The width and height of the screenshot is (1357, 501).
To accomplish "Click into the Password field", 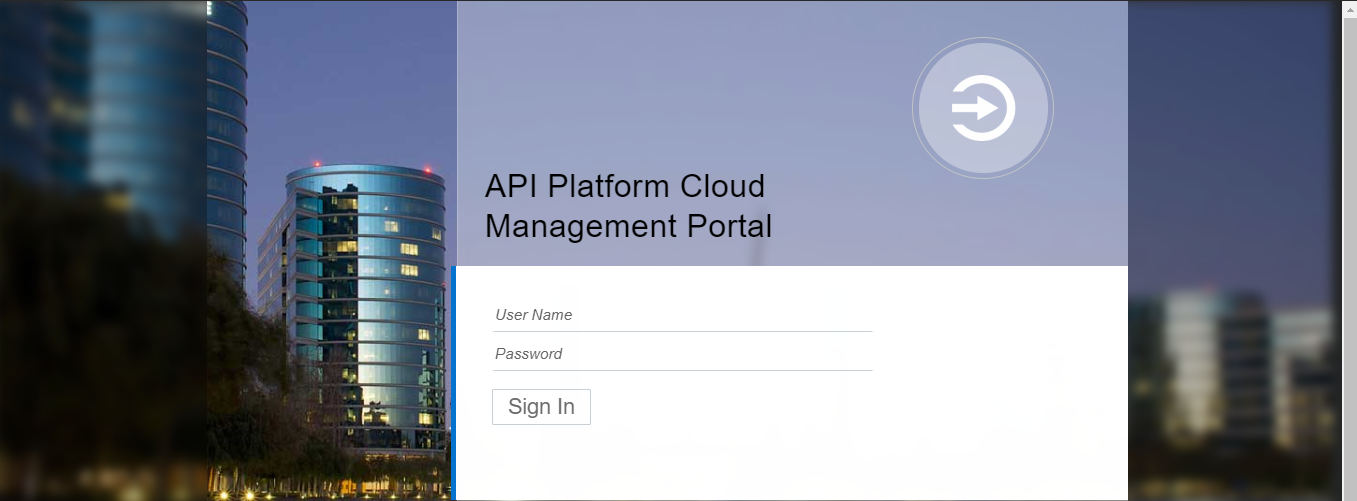I will [682, 354].
